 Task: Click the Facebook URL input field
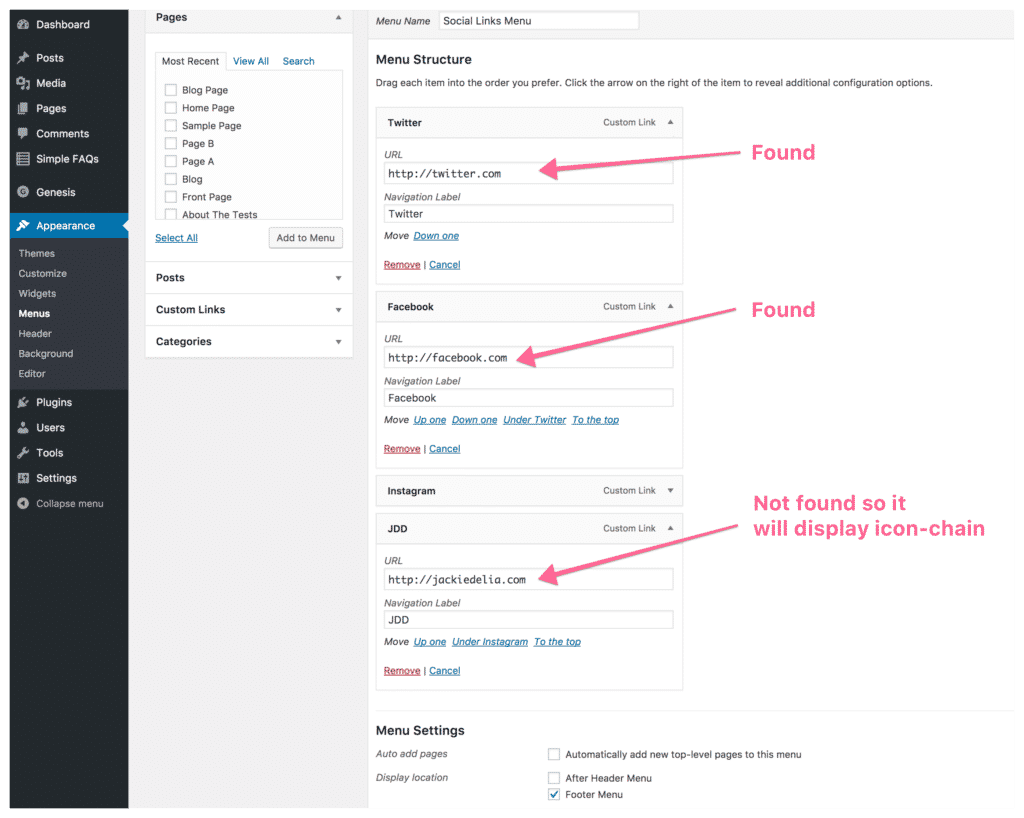pos(528,358)
